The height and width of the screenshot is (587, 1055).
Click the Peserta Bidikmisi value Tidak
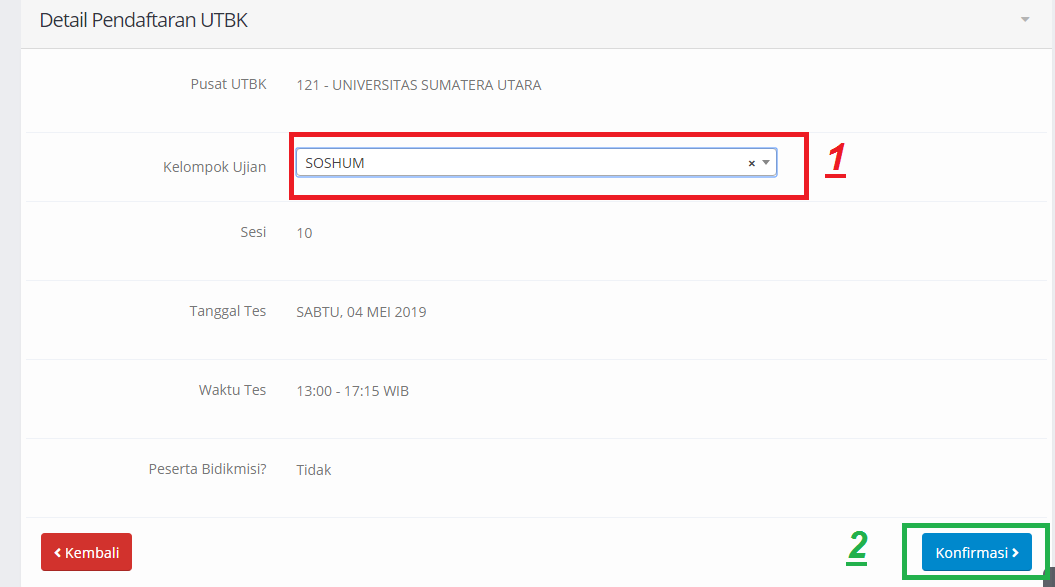click(x=314, y=470)
